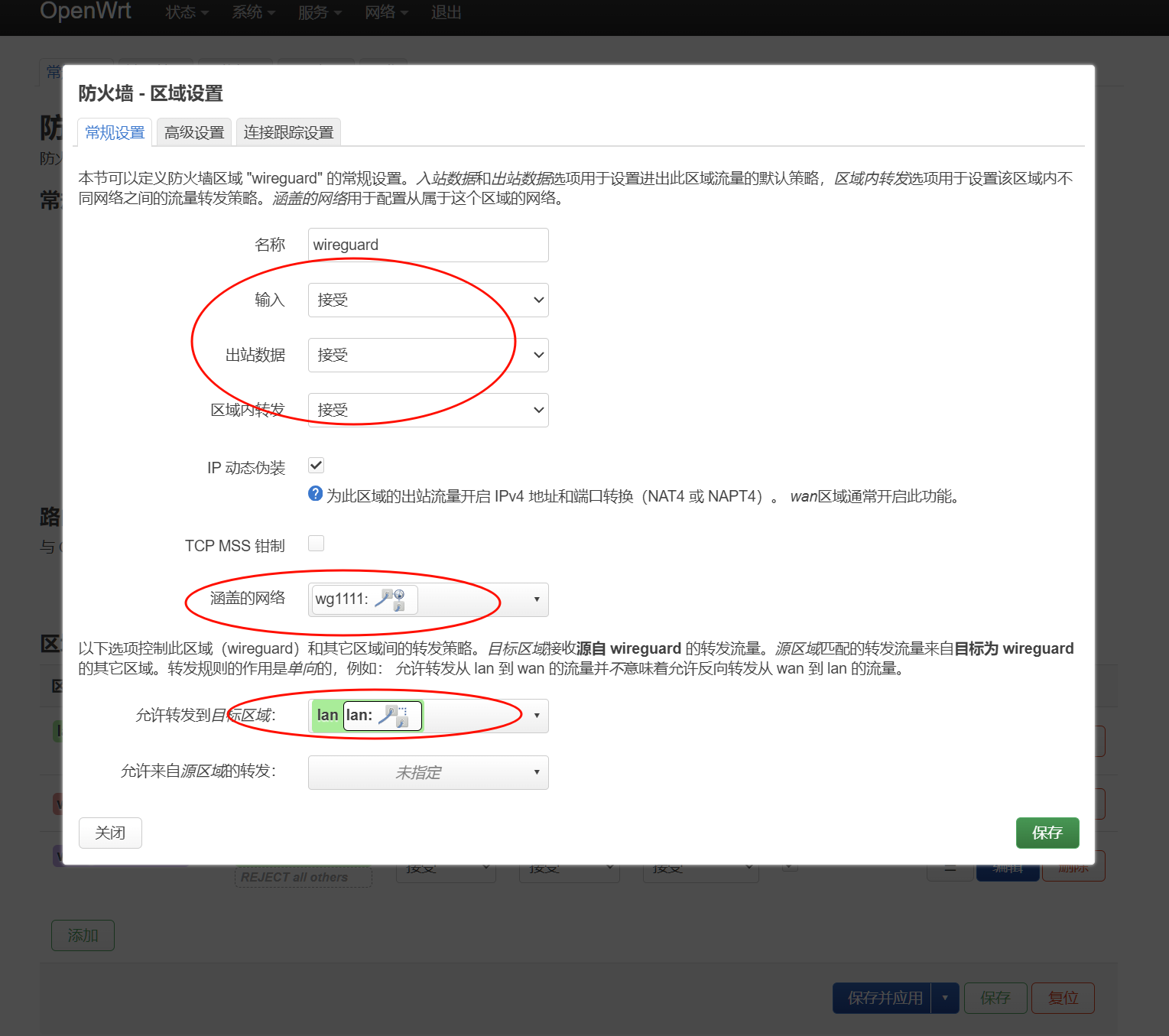
Task: Click the green 保存 button in dialog
Action: (x=1047, y=833)
